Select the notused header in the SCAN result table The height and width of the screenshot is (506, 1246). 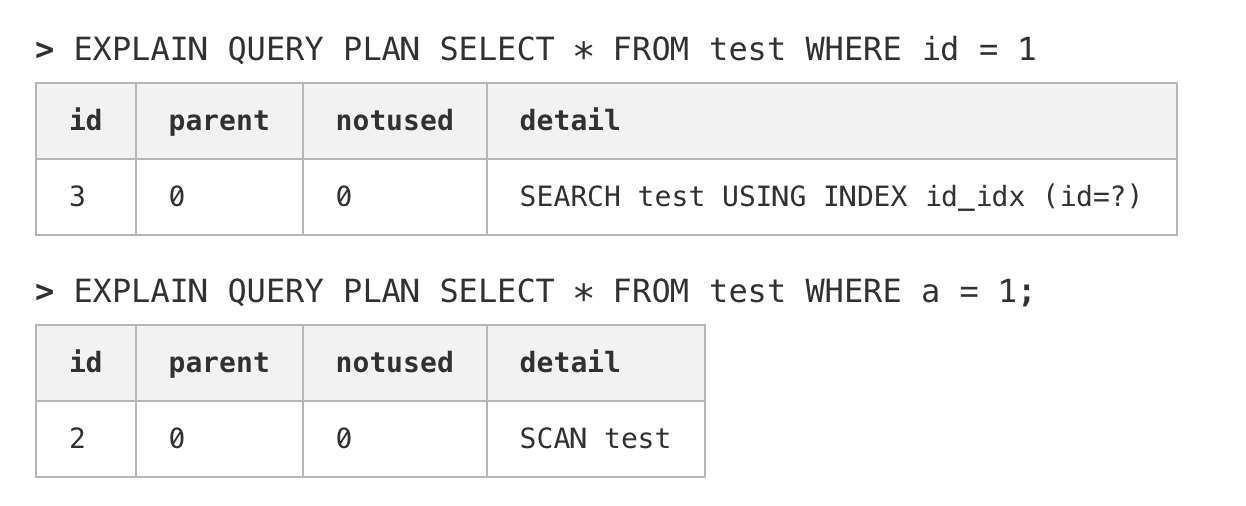(394, 363)
